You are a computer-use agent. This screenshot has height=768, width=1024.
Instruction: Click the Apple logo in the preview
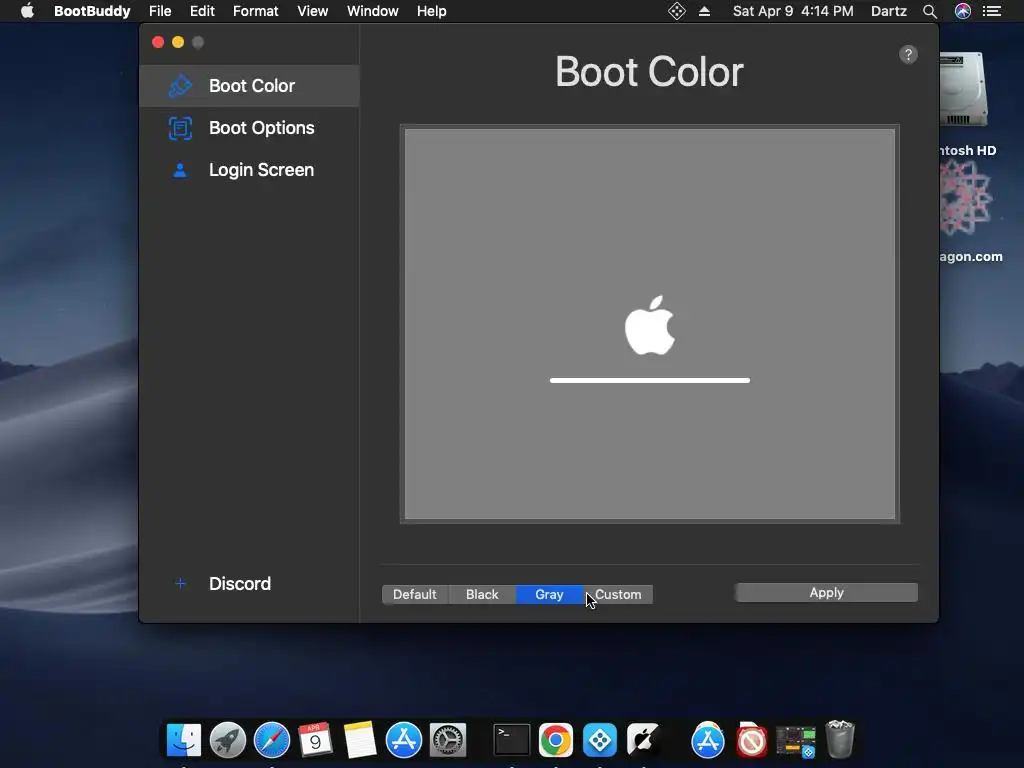pyautogui.click(x=650, y=325)
